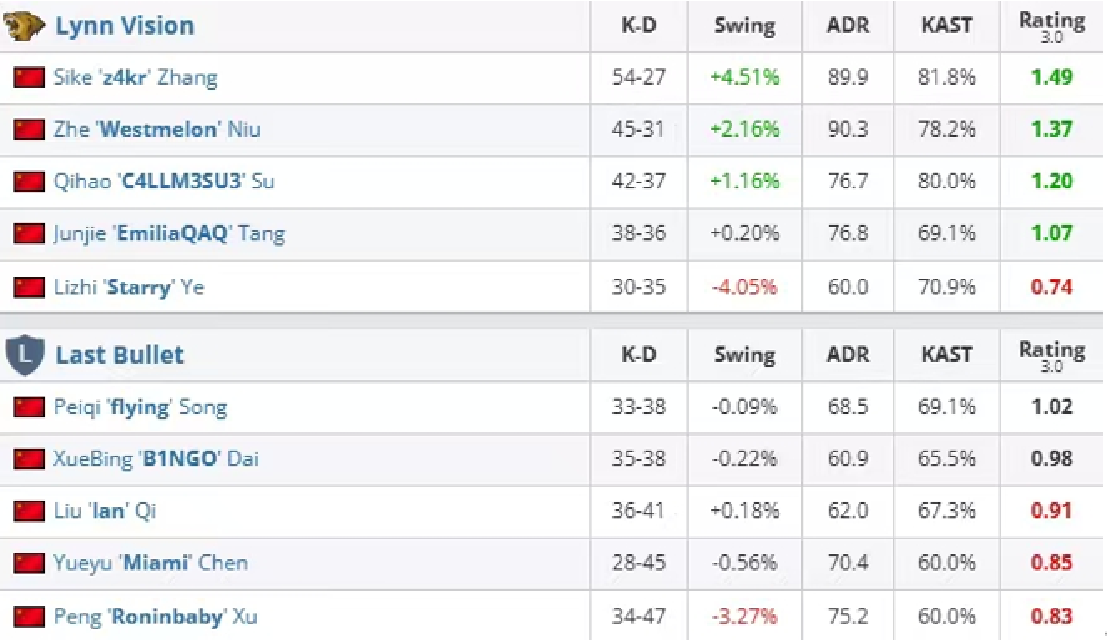The height and width of the screenshot is (640, 1107).
Task: Go to XueBing 'B1NGO' Dai's profile
Action: tap(156, 459)
